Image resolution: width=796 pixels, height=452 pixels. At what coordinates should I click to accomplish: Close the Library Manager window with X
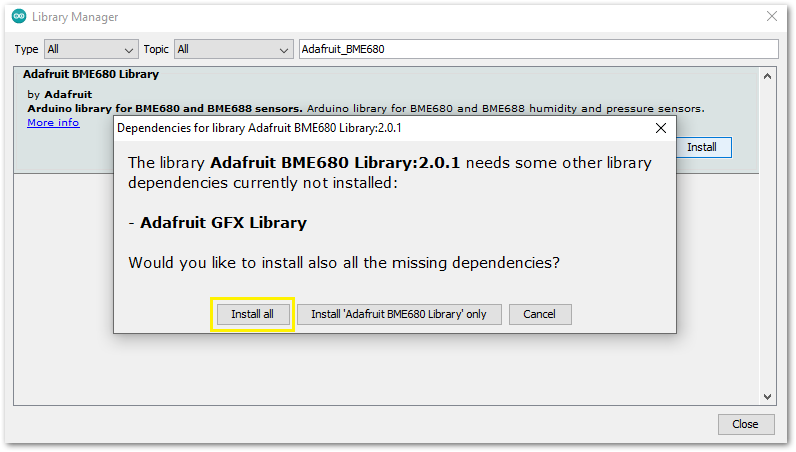(x=771, y=17)
